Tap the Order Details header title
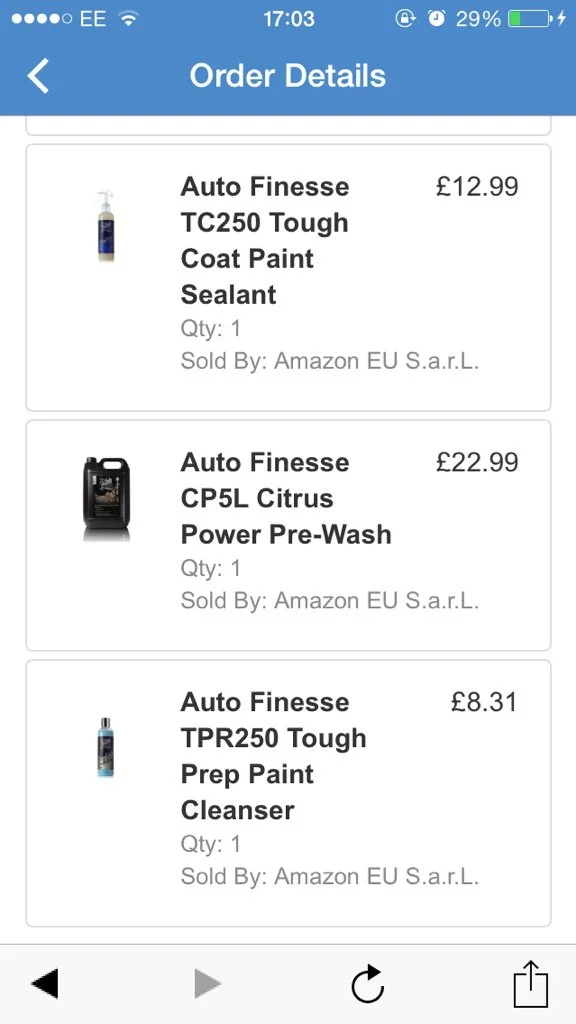 tap(287, 76)
